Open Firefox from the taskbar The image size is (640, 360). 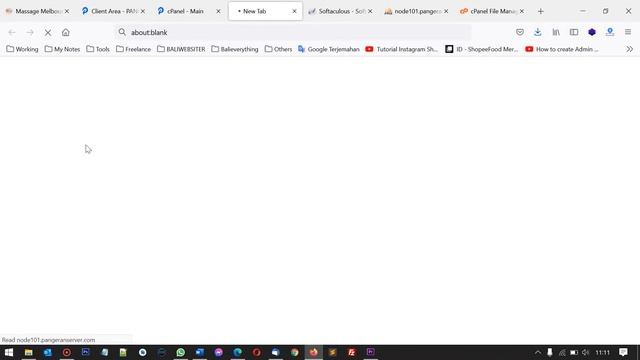[x=313, y=352]
